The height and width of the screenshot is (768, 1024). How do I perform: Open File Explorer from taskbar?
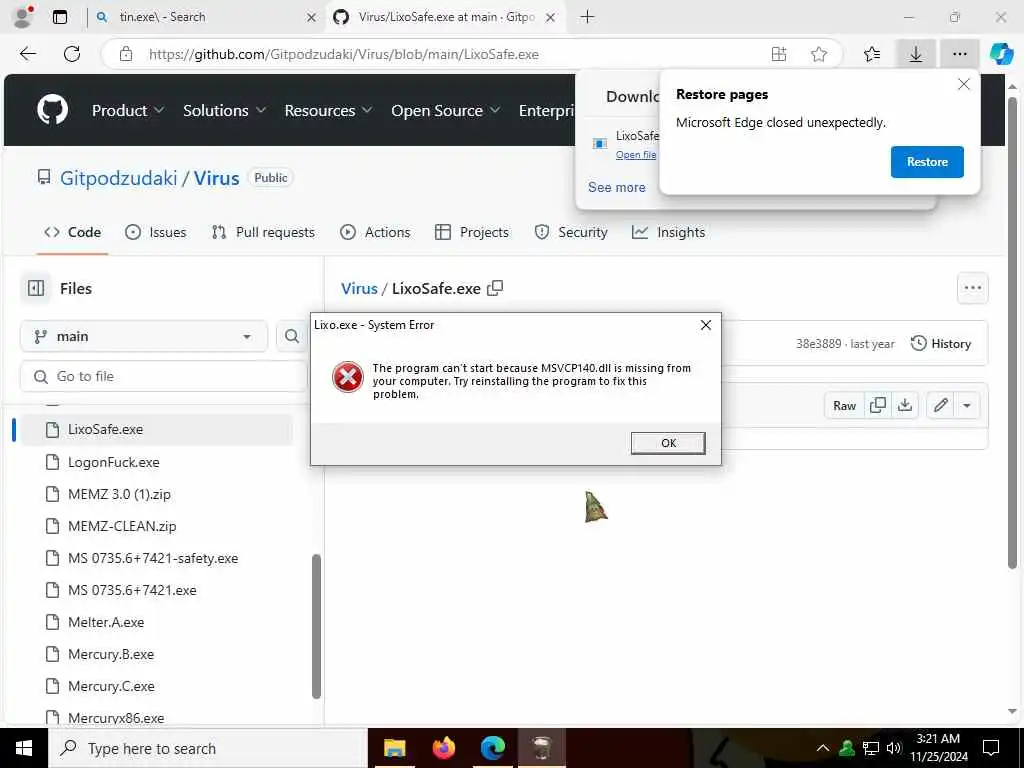[x=394, y=748]
